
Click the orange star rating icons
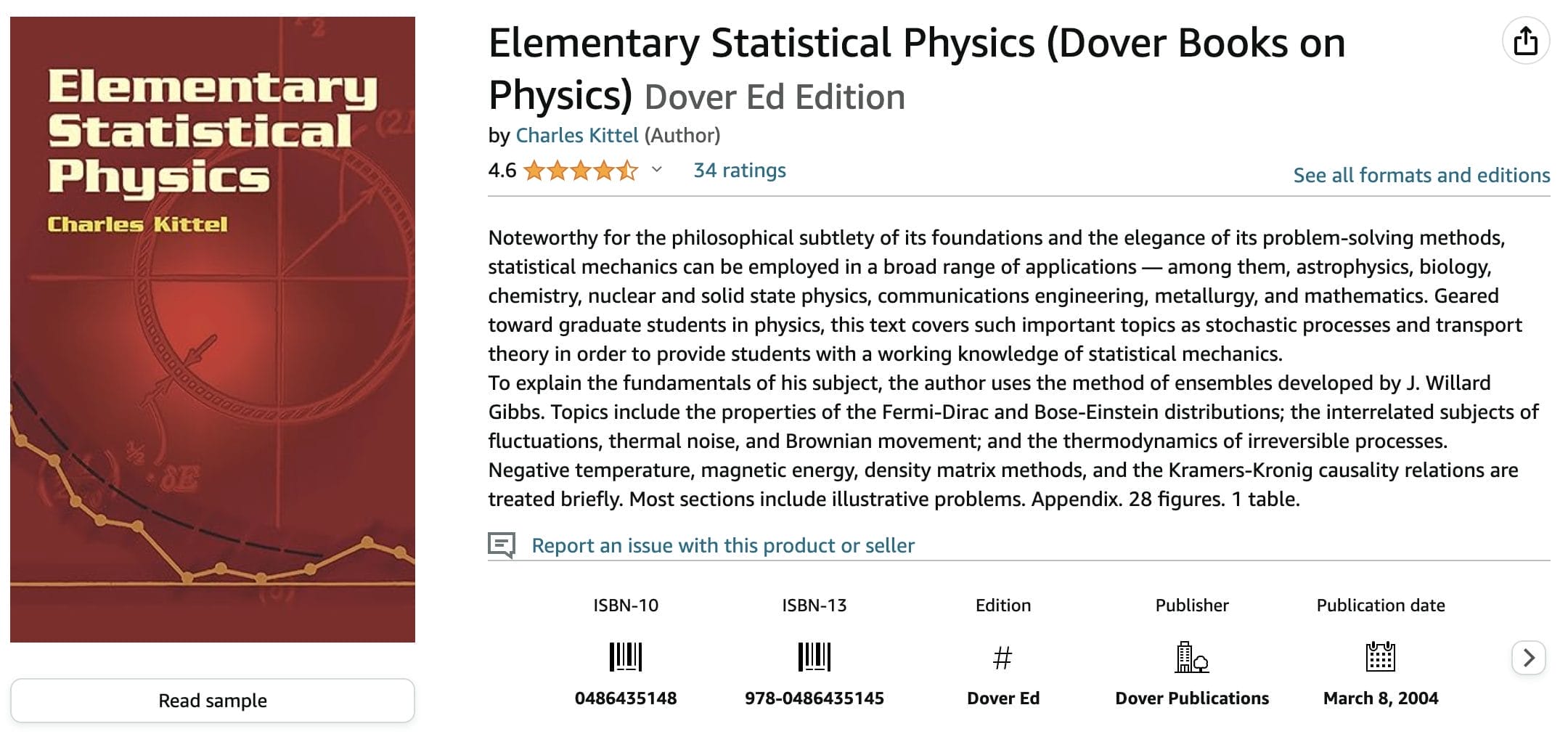pos(580,171)
